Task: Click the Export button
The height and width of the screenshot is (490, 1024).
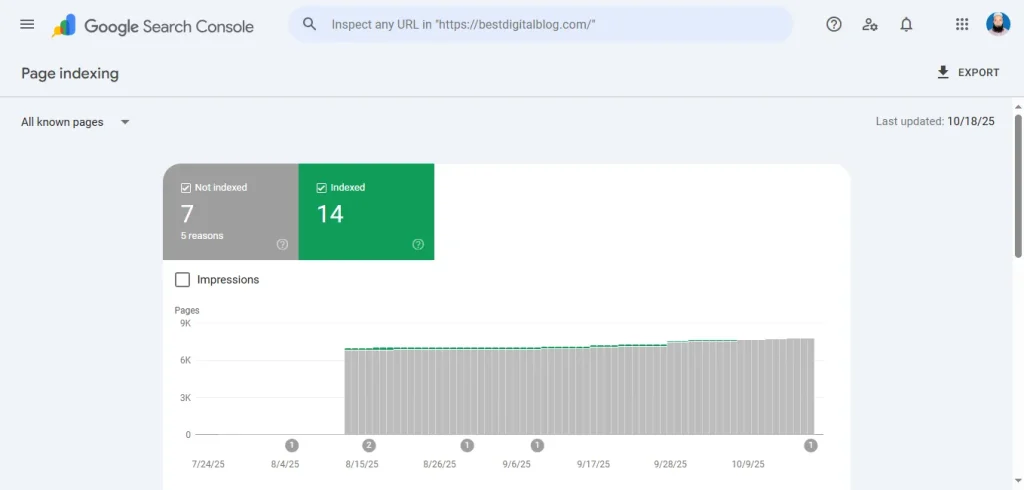Action: tap(967, 72)
